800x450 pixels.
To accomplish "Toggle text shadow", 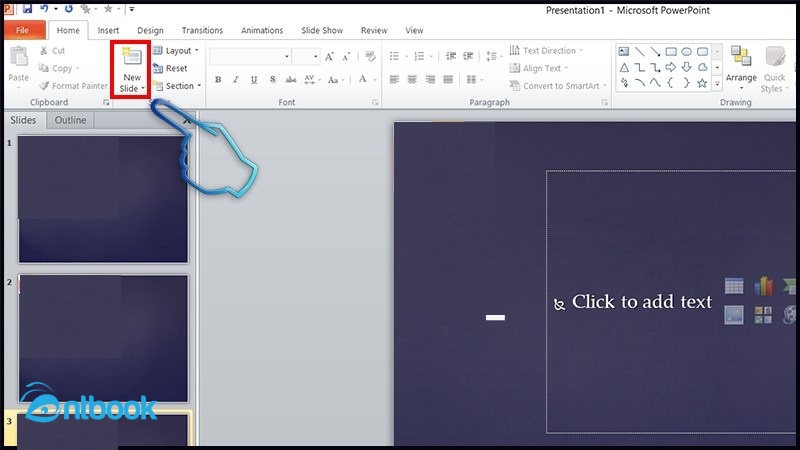I will click(x=272, y=80).
